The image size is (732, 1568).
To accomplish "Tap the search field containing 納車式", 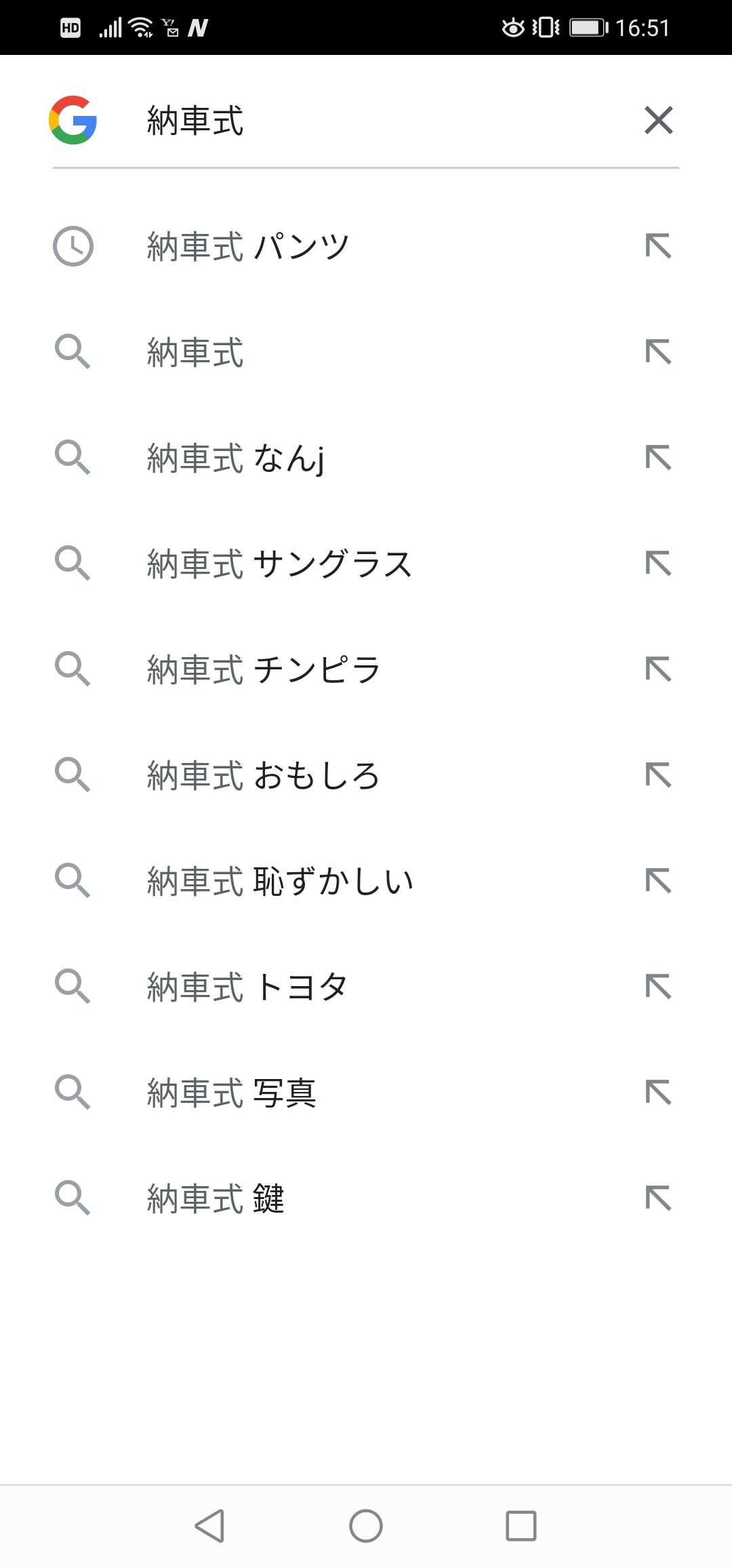I will pos(380,121).
